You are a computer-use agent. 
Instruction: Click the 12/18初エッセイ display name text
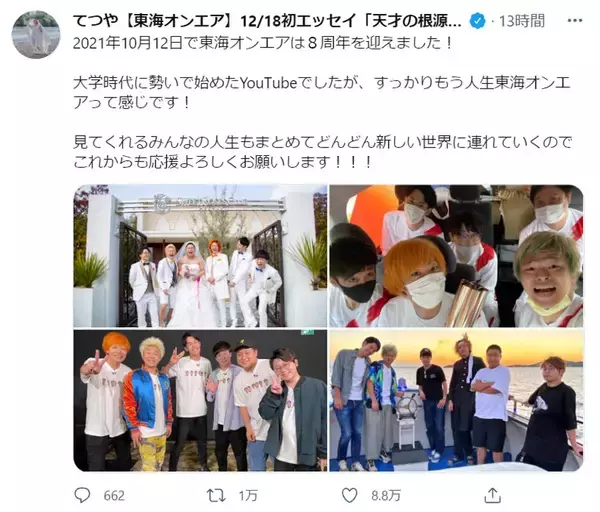pyautogui.click(x=351, y=21)
